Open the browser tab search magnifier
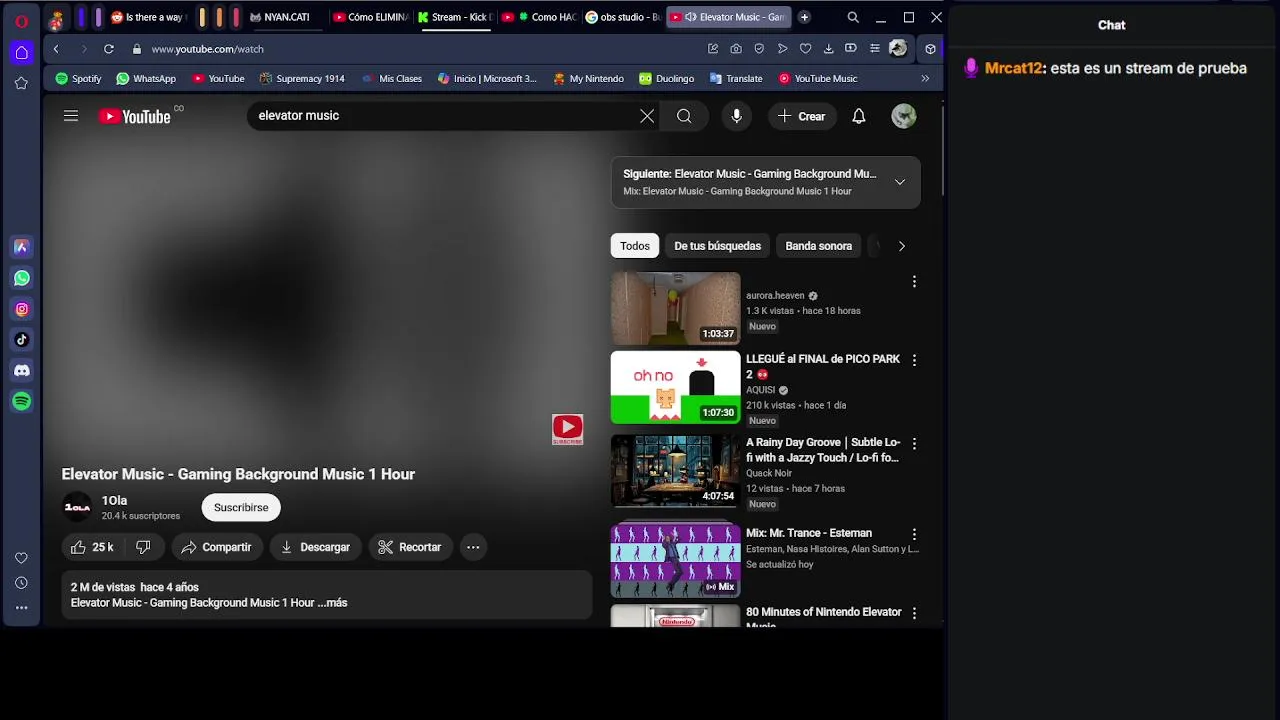1280x720 pixels. (x=853, y=17)
